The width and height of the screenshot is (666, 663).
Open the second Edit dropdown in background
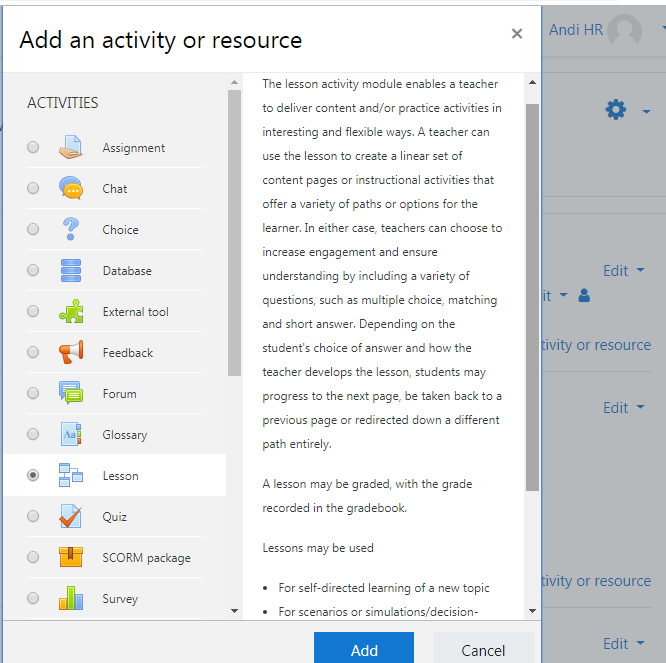point(624,408)
